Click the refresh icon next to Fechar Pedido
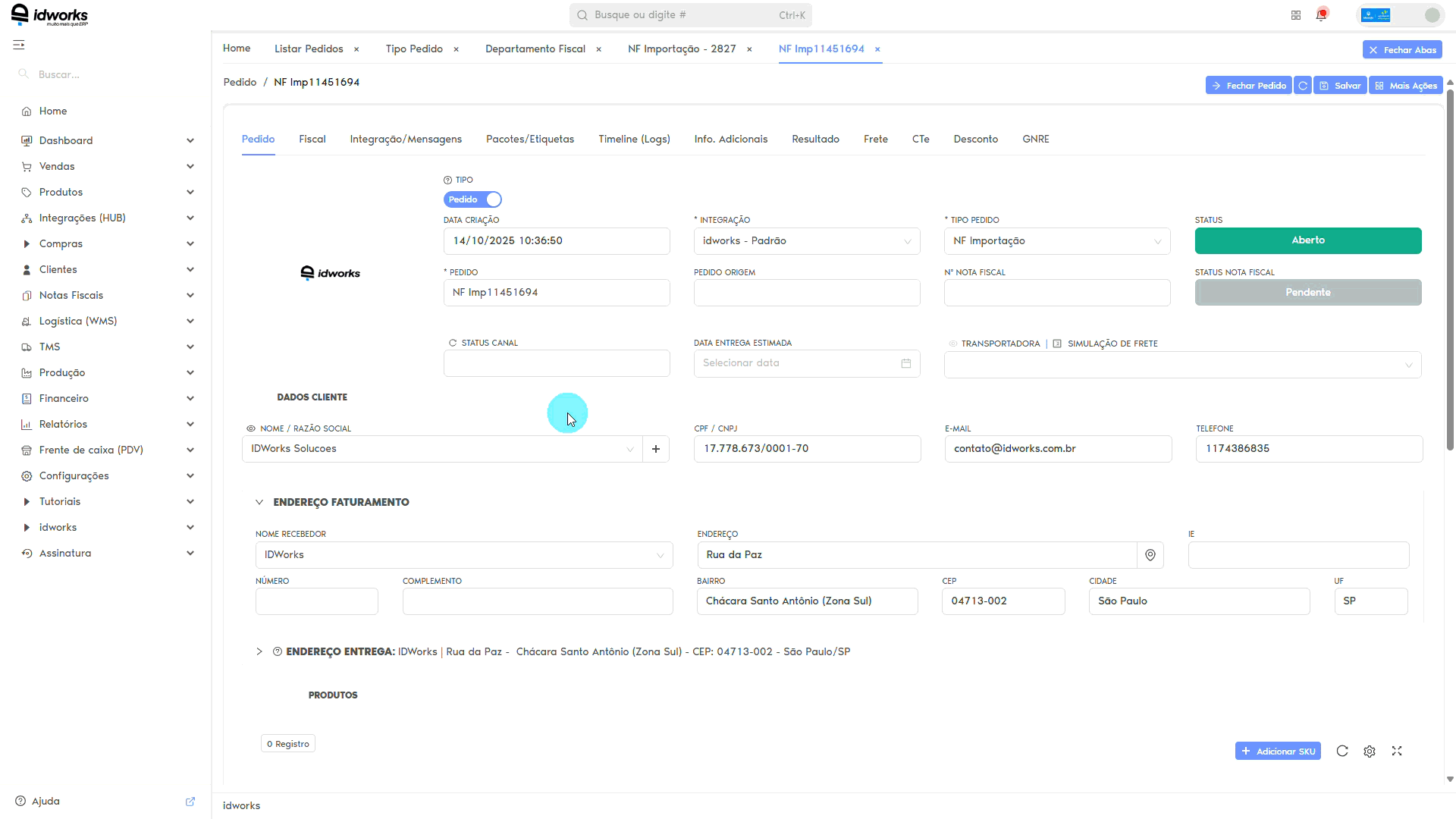Viewport: 1456px width, 819px height. coord(1303,86)
